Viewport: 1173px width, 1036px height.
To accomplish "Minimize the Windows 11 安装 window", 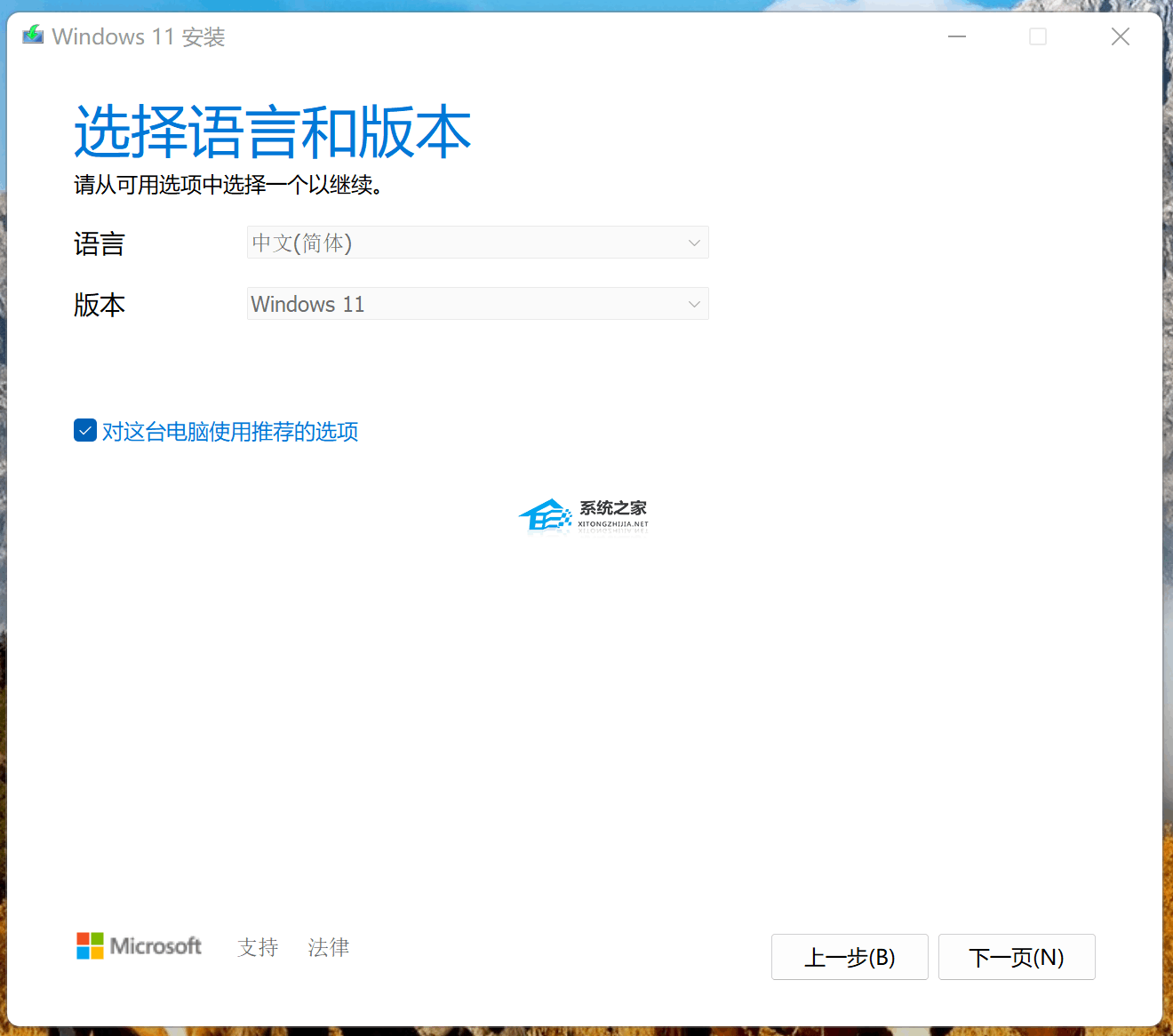I will tap(956, 36).
